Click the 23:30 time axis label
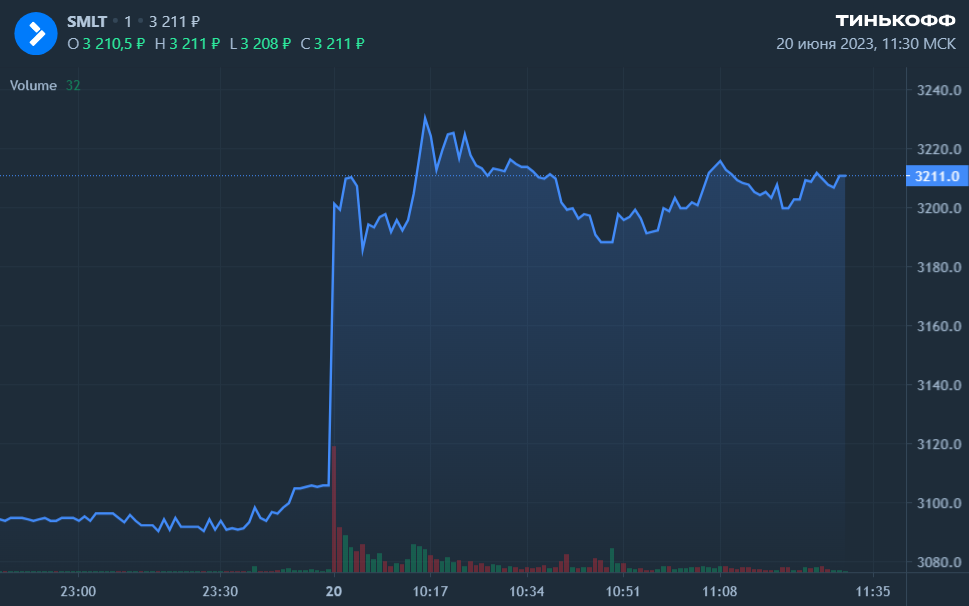 pos(220,591)
